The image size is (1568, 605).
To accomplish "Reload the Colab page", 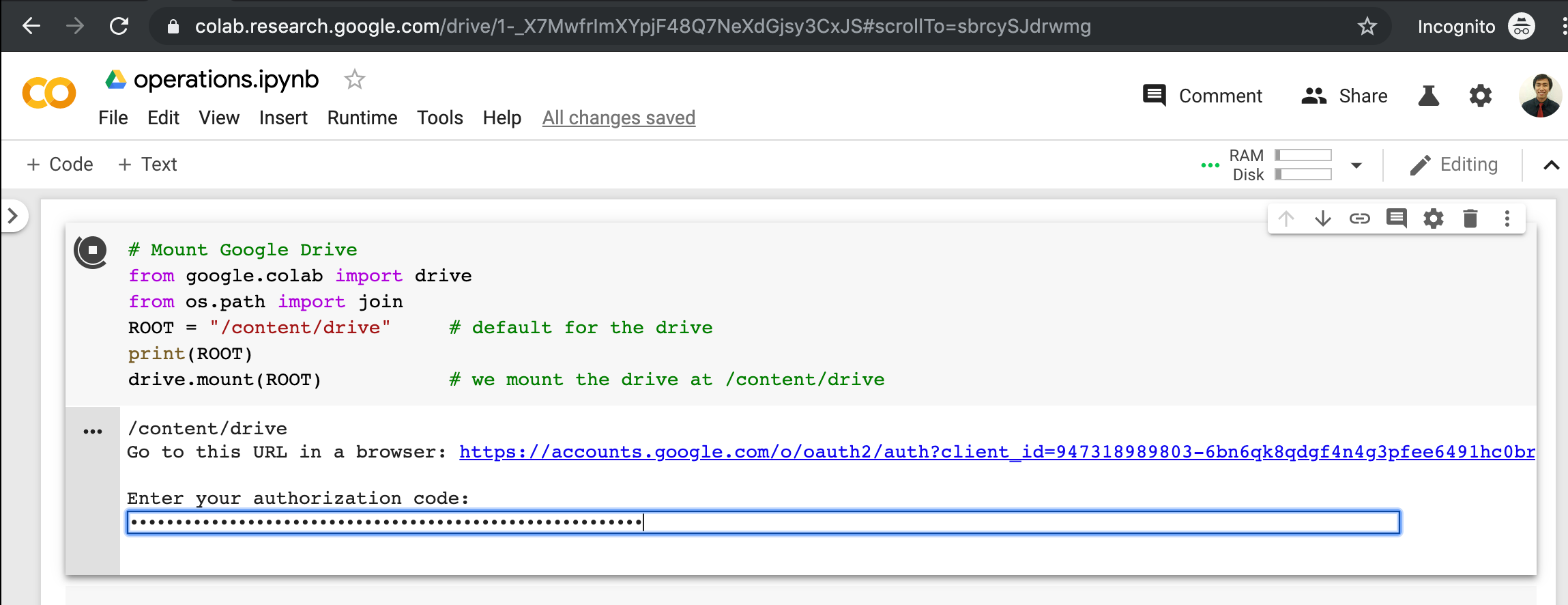I will click(119, 26).
